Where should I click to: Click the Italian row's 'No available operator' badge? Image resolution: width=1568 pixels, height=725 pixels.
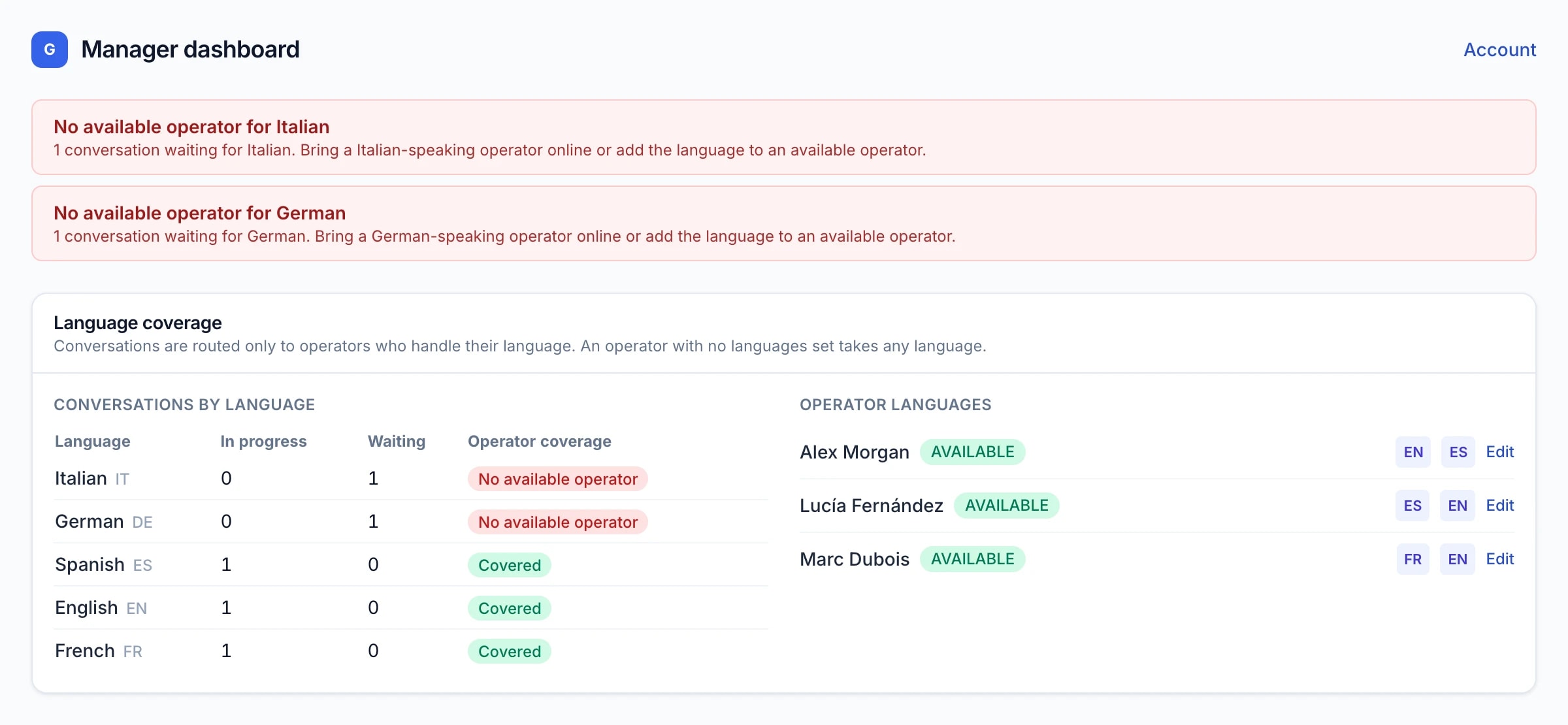pos(557,479)
